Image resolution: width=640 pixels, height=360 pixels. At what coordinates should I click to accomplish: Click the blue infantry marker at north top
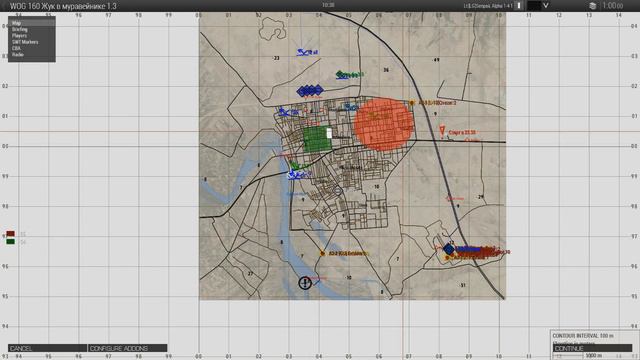pos(303,52)
